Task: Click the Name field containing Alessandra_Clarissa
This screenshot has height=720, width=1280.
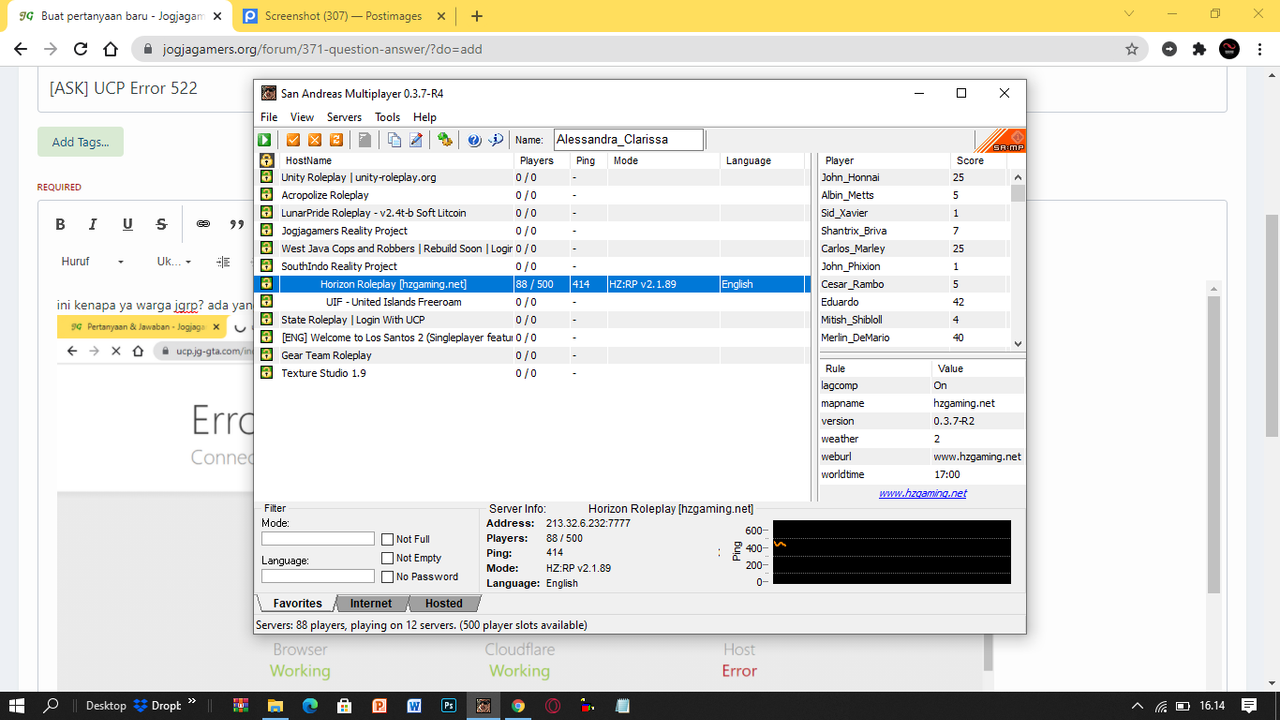Action: coord(629,140)
